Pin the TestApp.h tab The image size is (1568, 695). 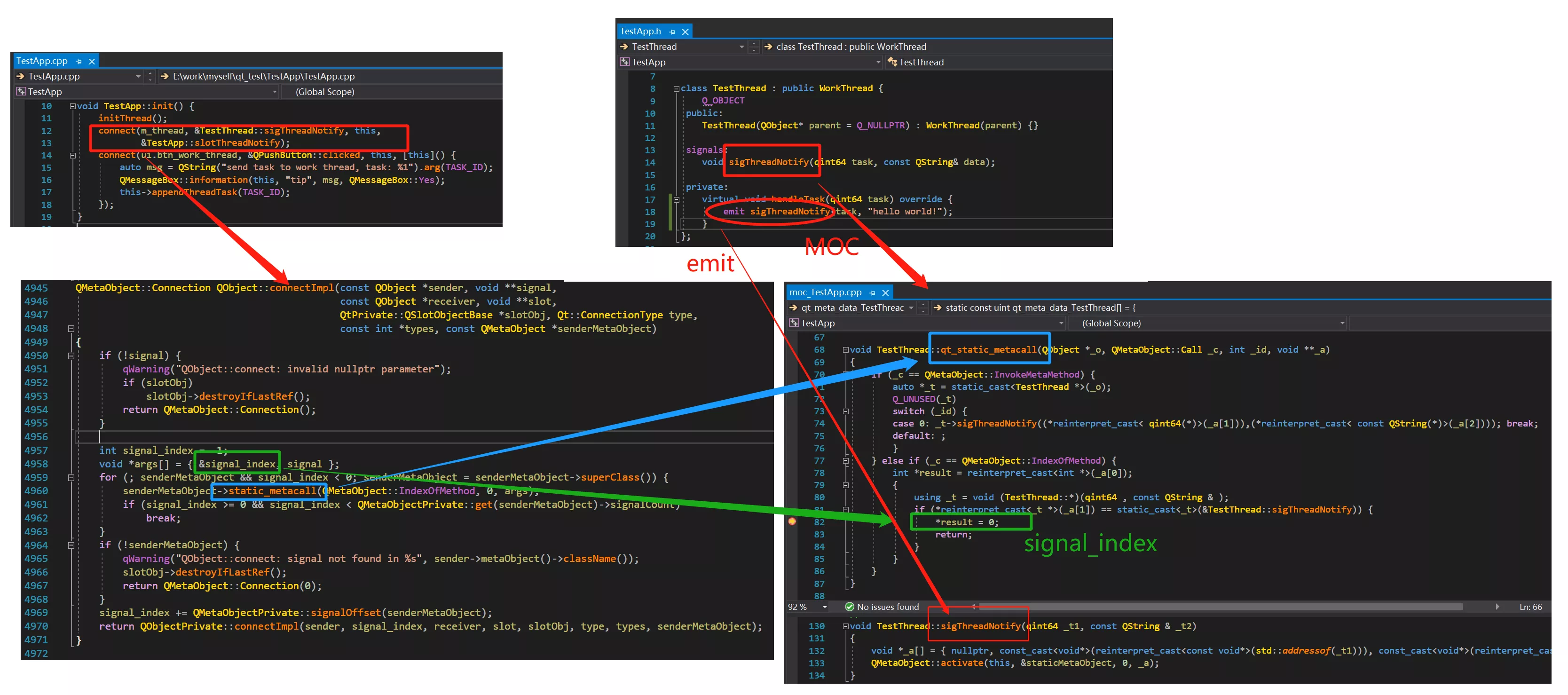pos(672,32)
